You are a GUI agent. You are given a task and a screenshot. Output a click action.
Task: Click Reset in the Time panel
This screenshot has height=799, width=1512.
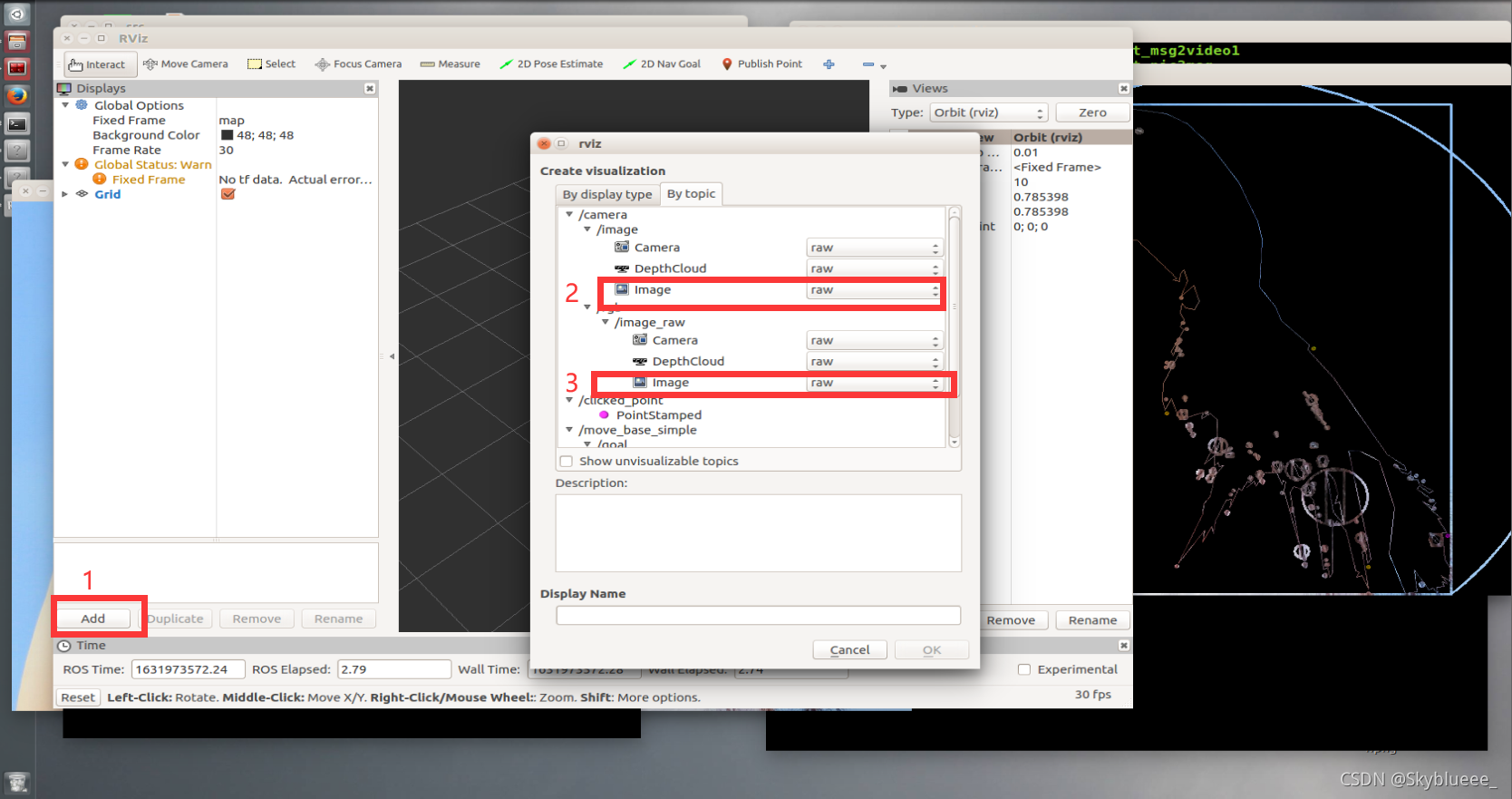[x=78, y=697]
